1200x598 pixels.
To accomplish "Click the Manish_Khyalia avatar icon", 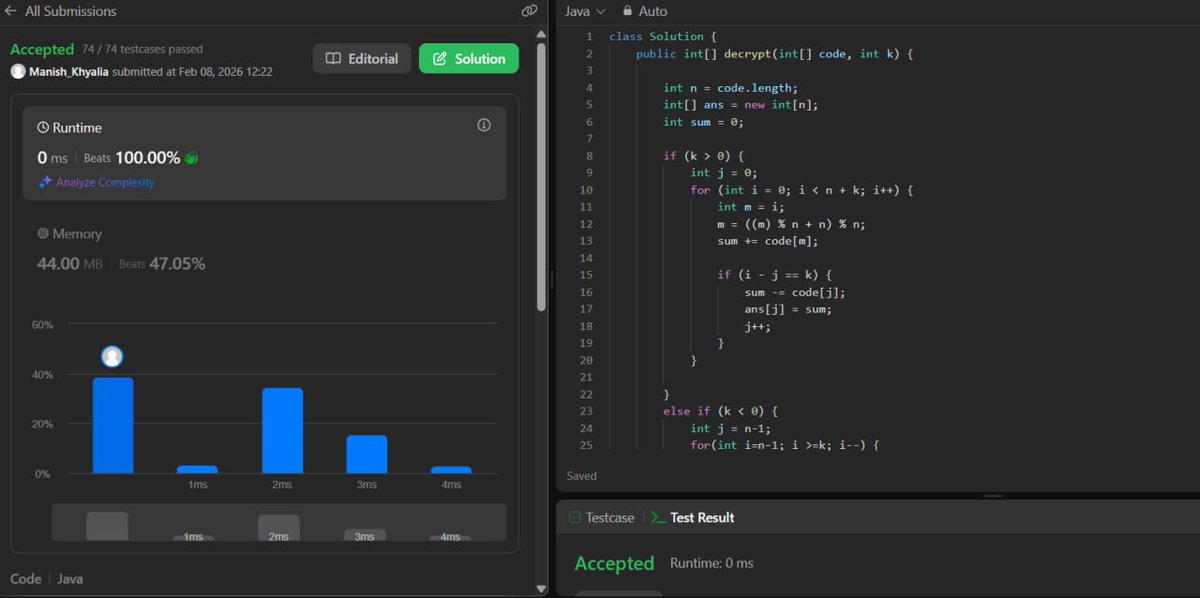I will click(17, 72).
